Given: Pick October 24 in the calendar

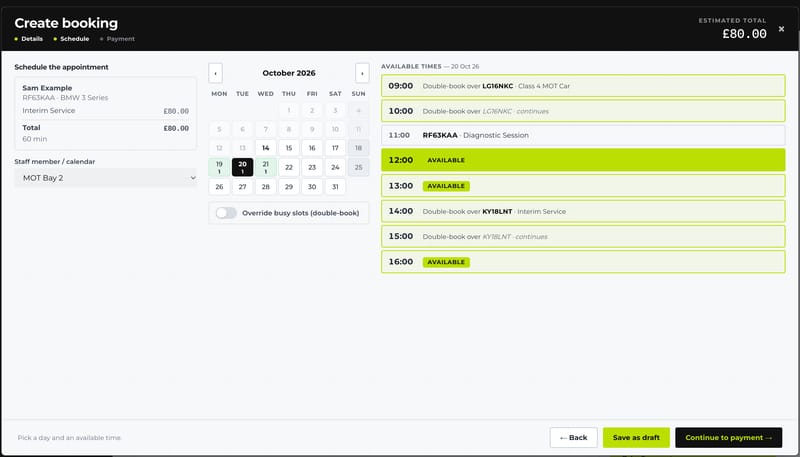Looking at the screenshot, I should point(335,167).
